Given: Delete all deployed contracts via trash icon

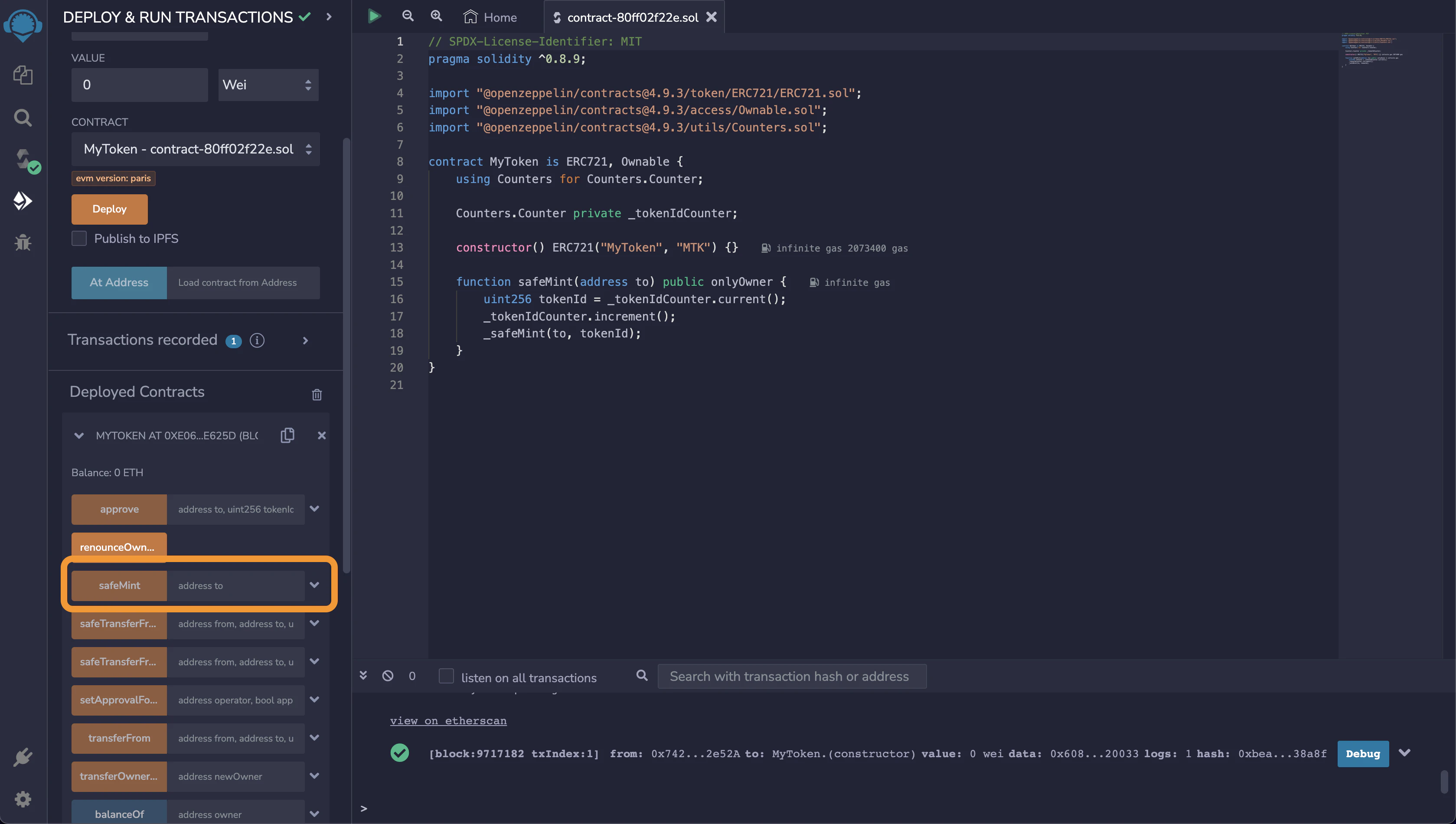Looking at the screenshot, I should point(317,395).
